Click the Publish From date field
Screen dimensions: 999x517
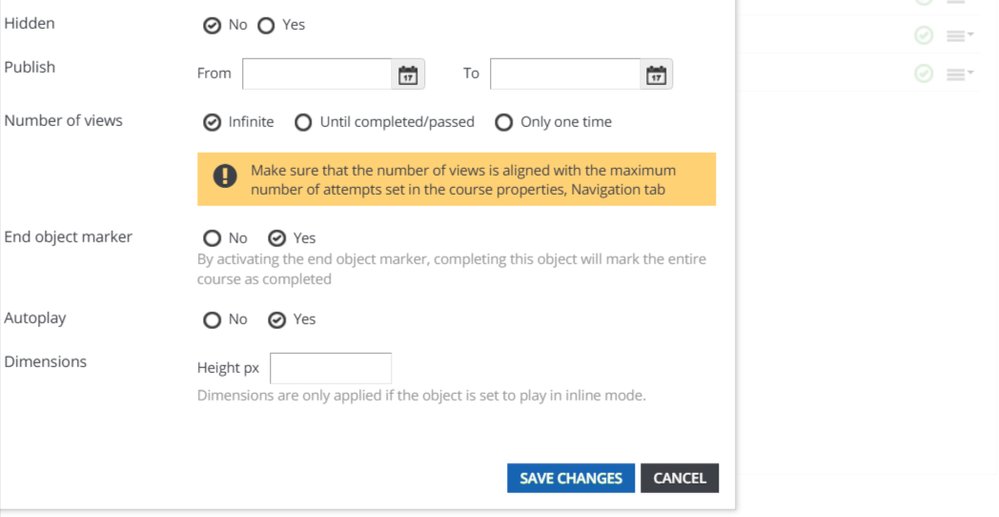[316, 74]
